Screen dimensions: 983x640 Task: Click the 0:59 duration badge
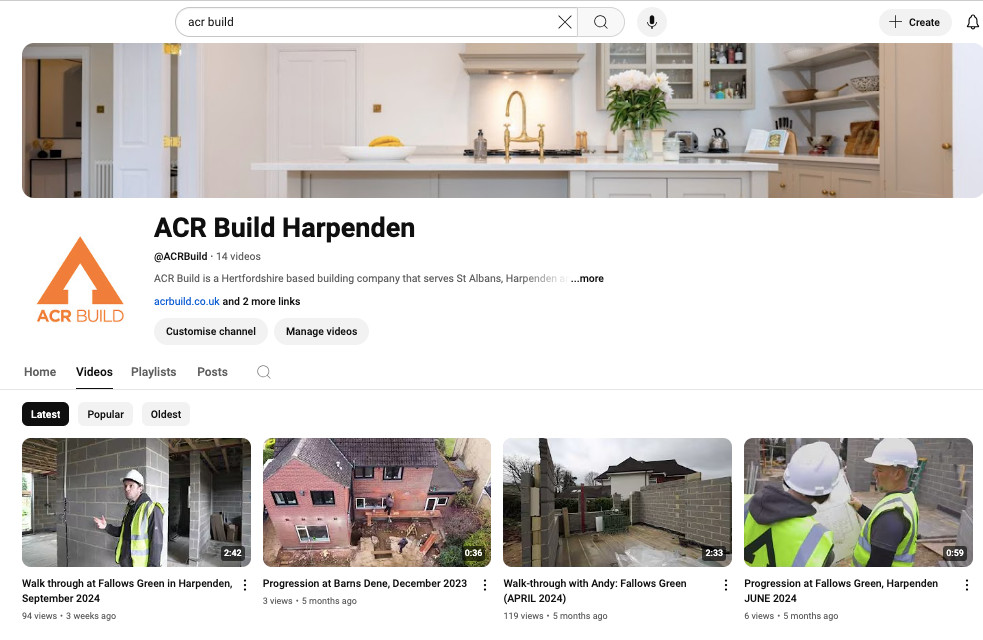[x=955, y=553]
